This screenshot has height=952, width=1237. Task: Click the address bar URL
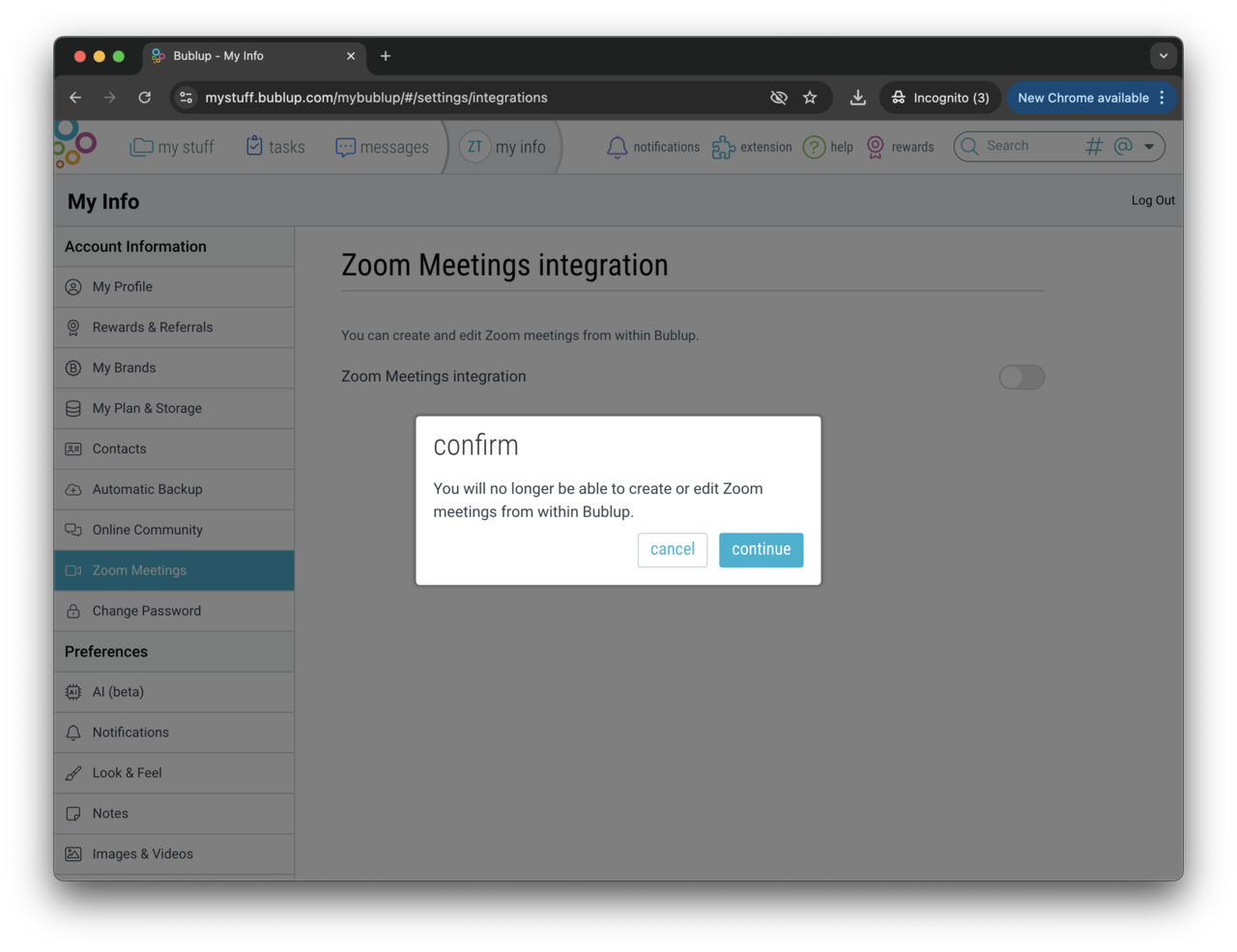click(x=377, y=98)
